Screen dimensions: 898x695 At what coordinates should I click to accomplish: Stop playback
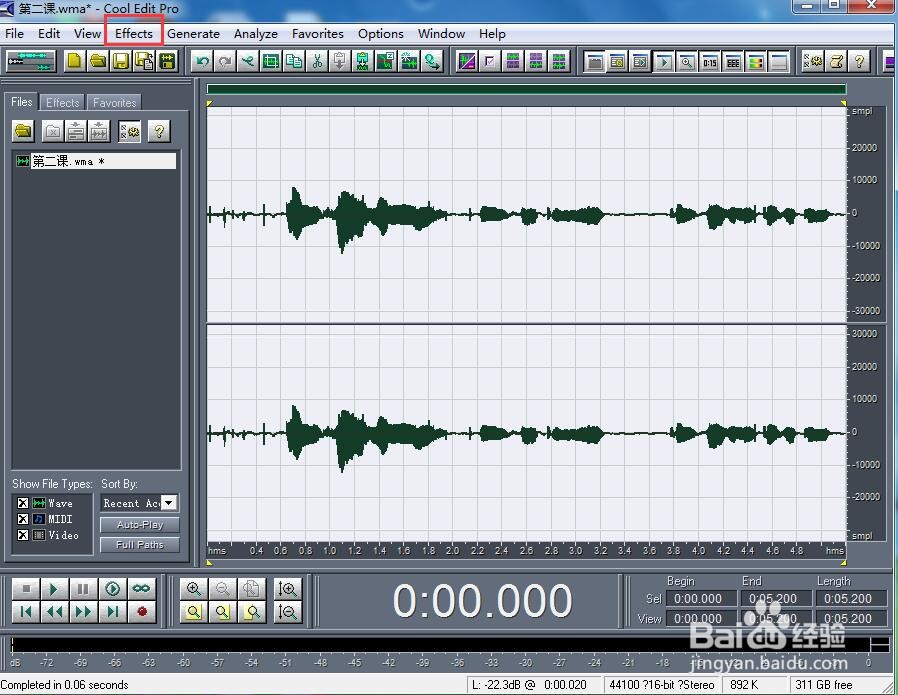pyautogui.click(x=26, y=589)
